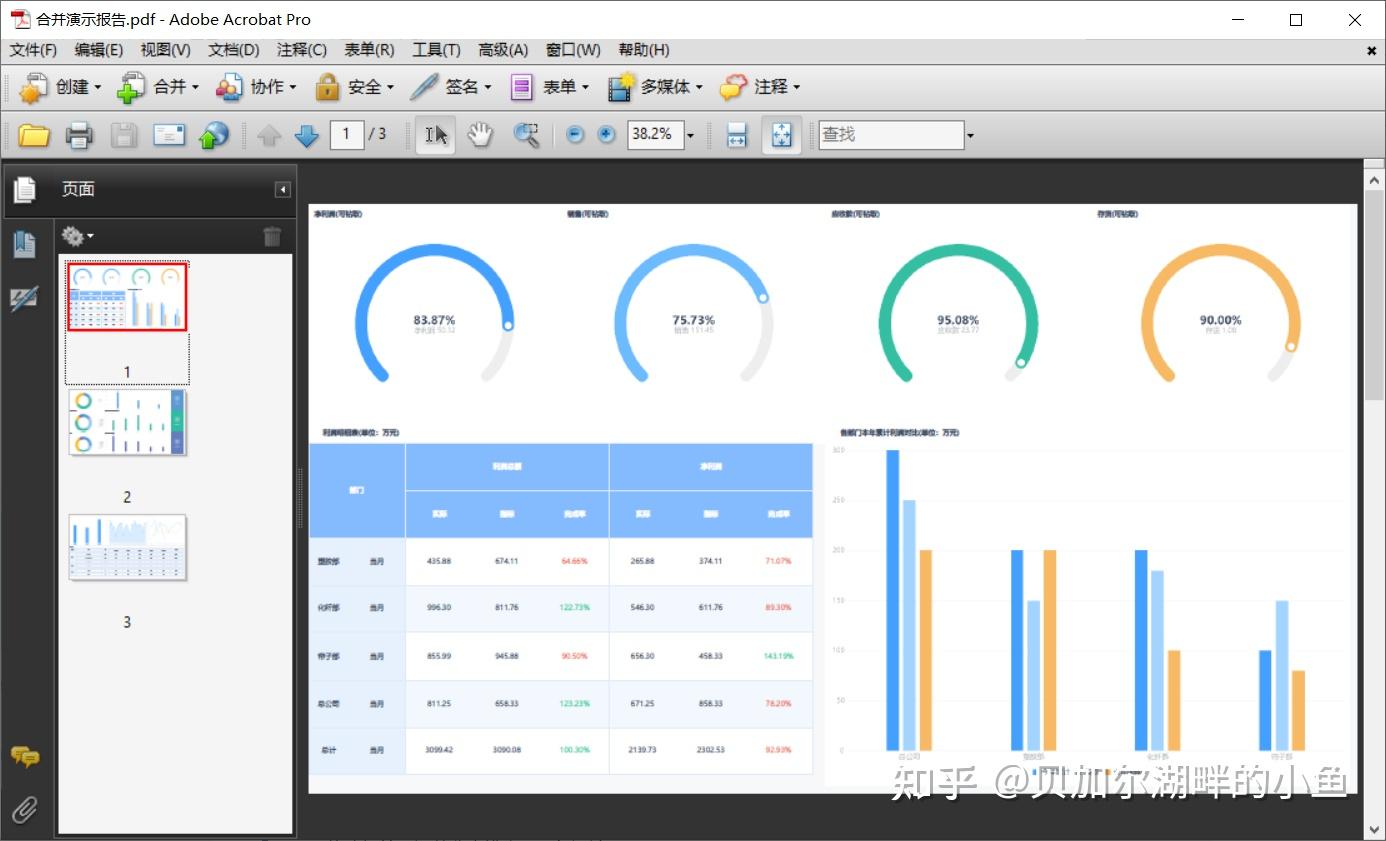1386x841 pixels.
Task: Open a file with the folder icon
Action: point(33,134)
